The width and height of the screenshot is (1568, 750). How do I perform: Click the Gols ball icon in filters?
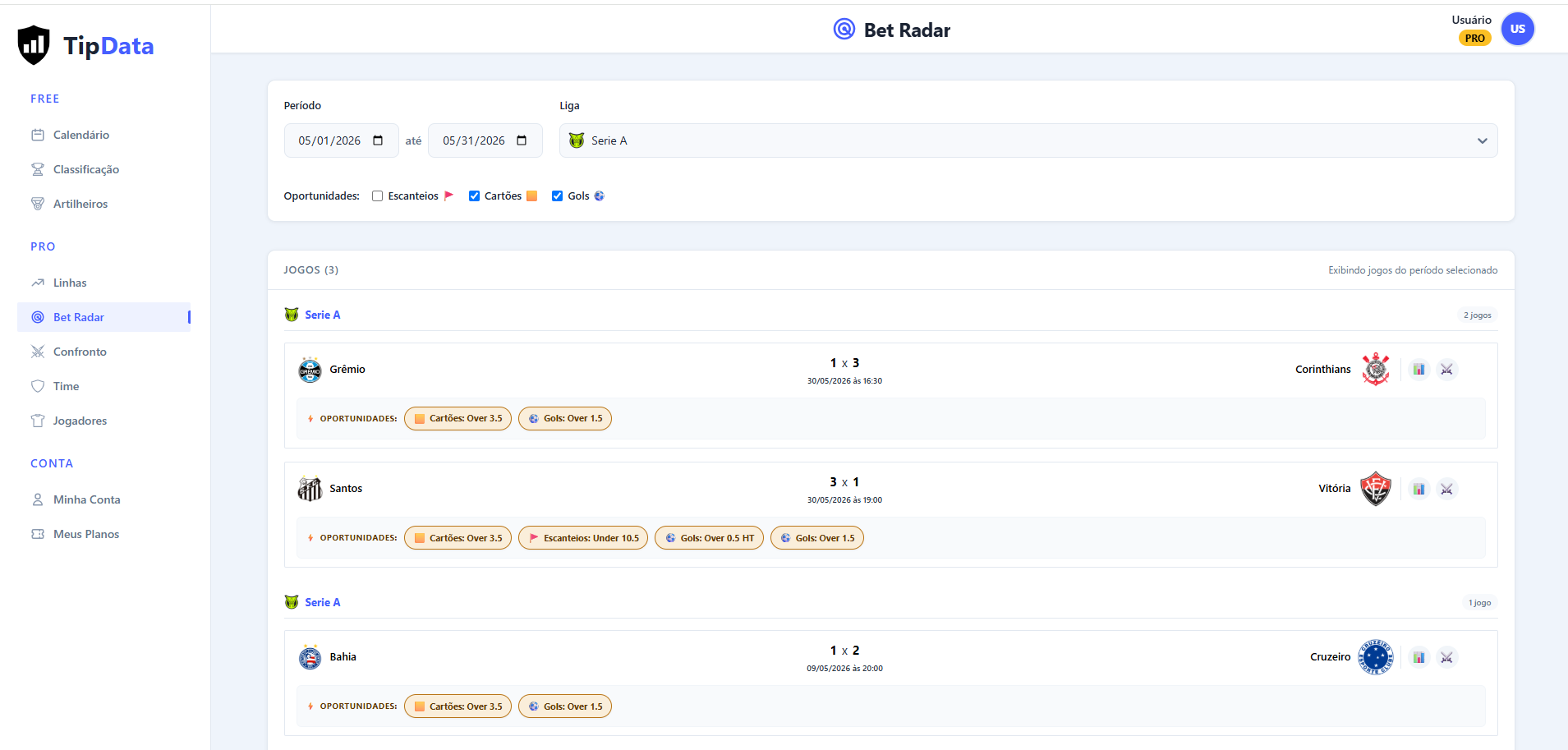tap(599, 196)
